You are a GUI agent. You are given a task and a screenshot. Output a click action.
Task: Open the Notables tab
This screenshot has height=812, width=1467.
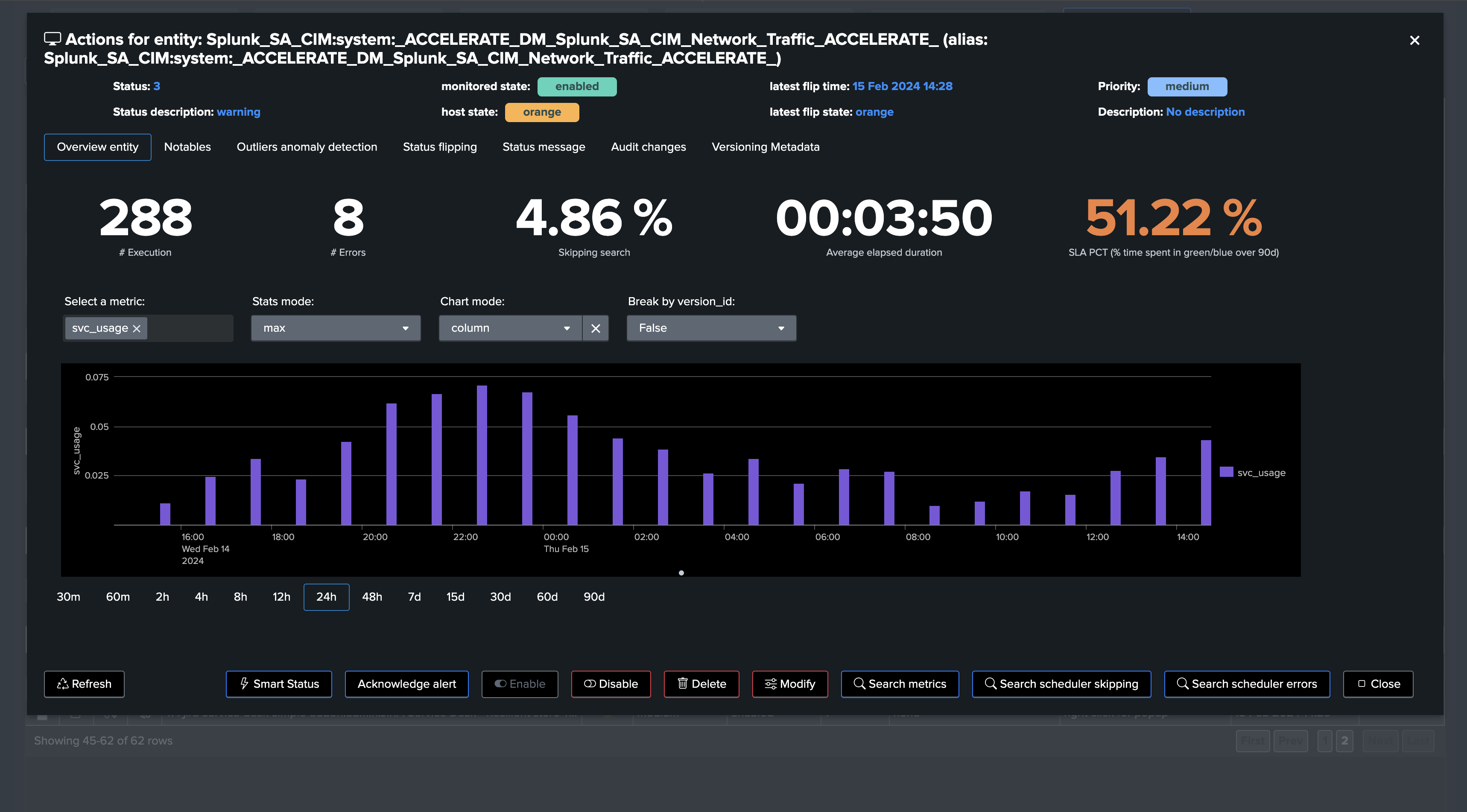tap(187, 147)
